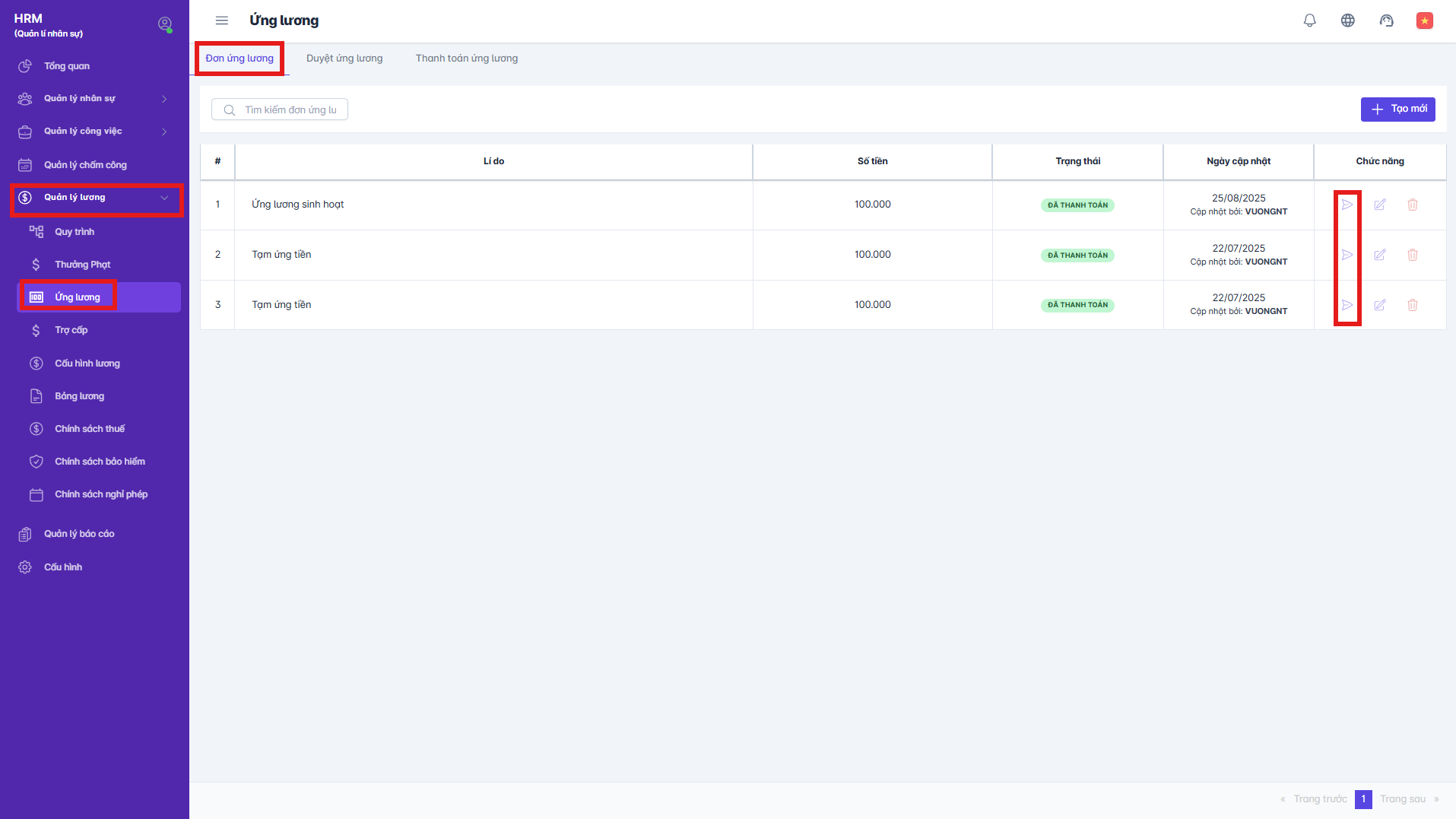The image size is (1456, 819).
Task: Delete the third row using trash icon
Action: [x=1412, y=305]
